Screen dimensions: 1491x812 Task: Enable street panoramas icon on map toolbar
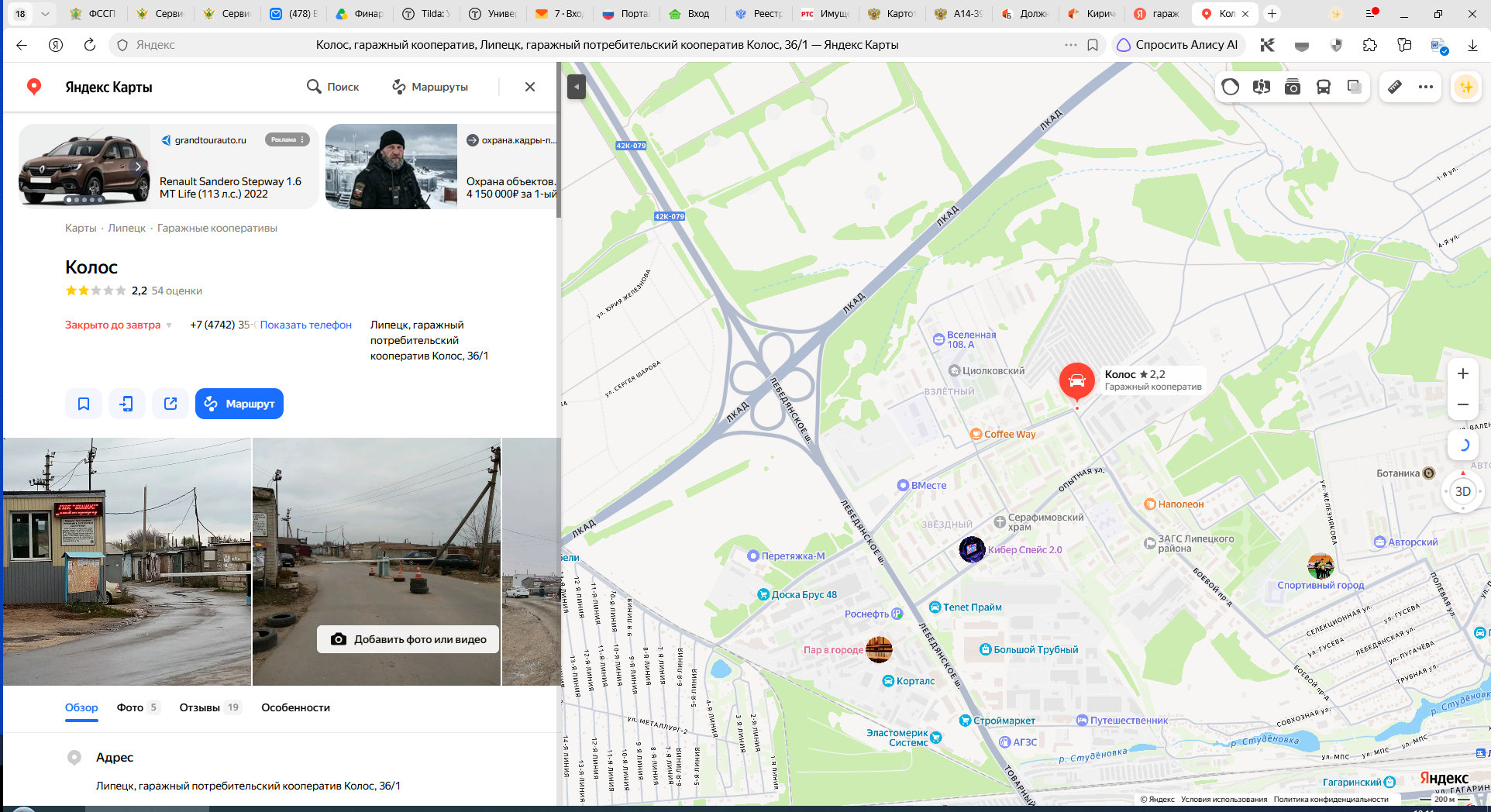click(x=1262, y=87)
